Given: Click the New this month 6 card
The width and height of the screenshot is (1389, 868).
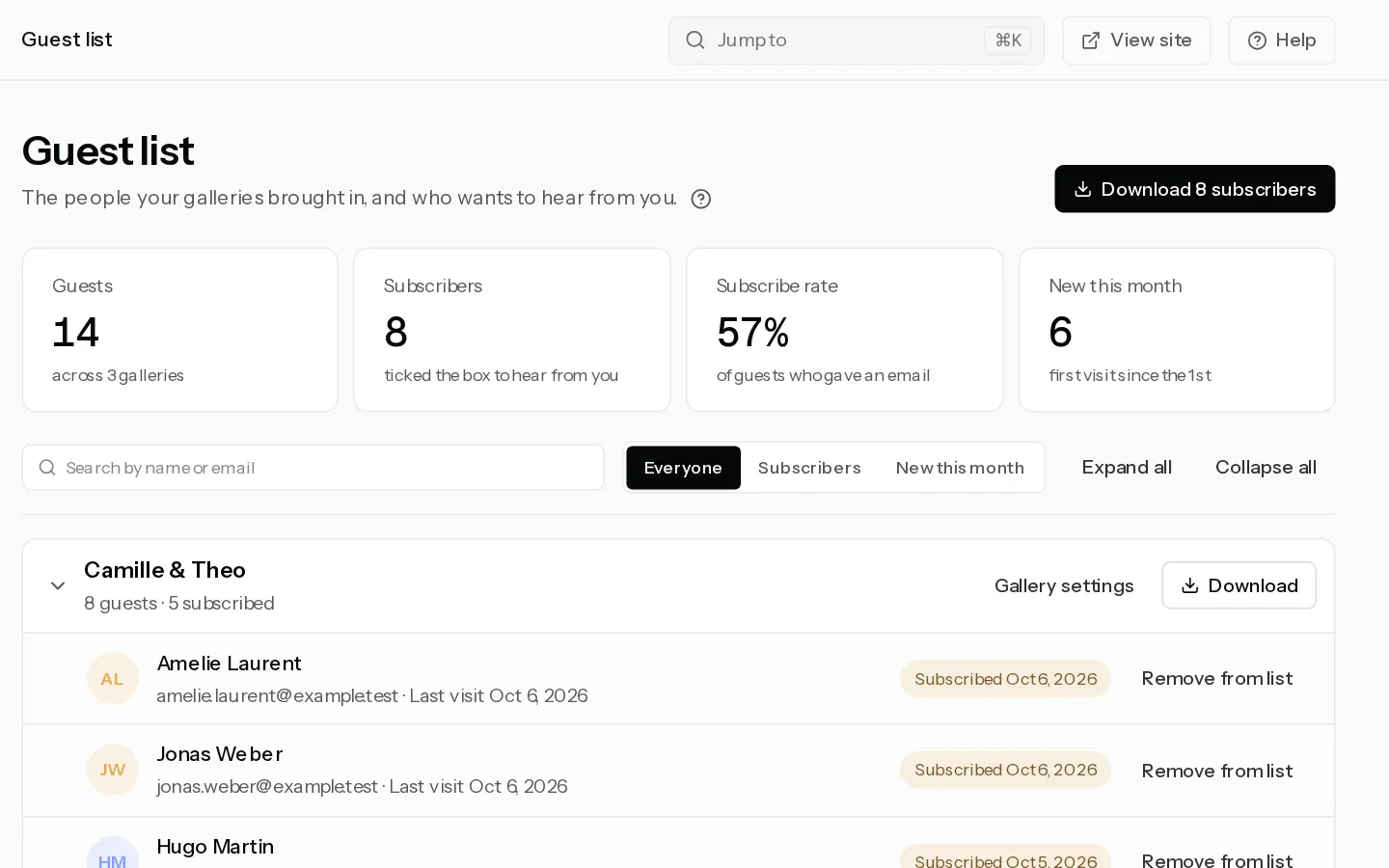Looking at the screenshot, I should 1177,330.
